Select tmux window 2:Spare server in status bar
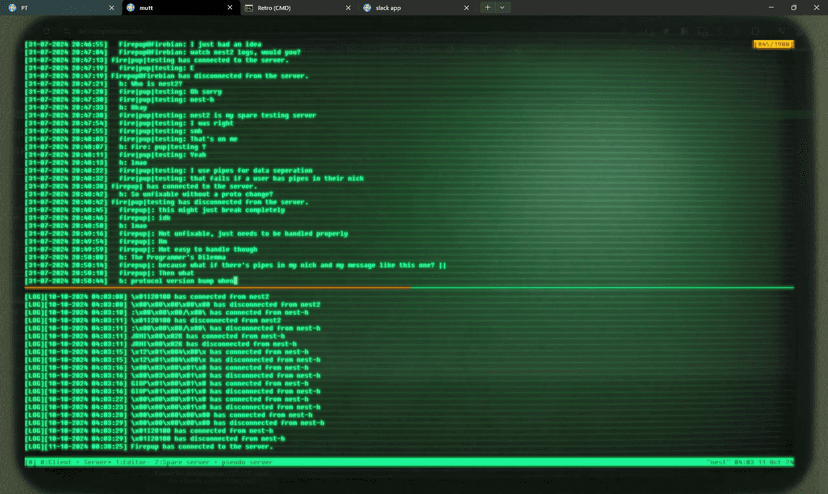828x494 pixels. [182, 462]
